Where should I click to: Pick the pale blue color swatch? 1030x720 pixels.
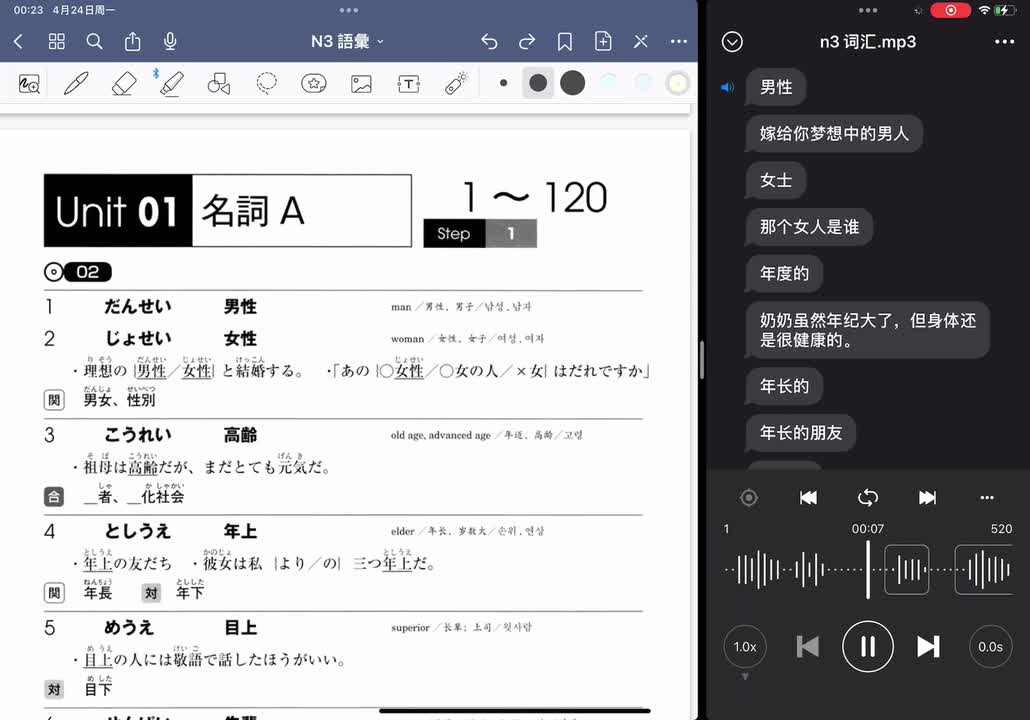[643, 83]
